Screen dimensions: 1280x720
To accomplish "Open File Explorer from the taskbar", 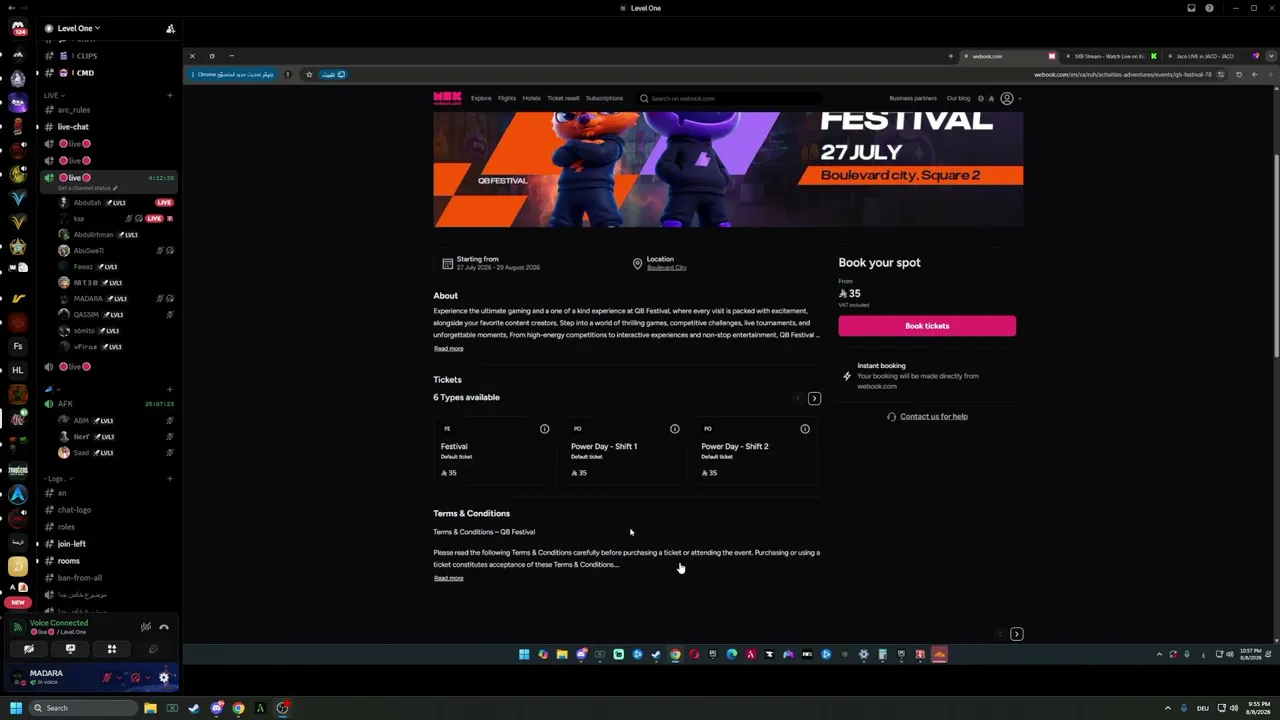I will pos(150,708).
